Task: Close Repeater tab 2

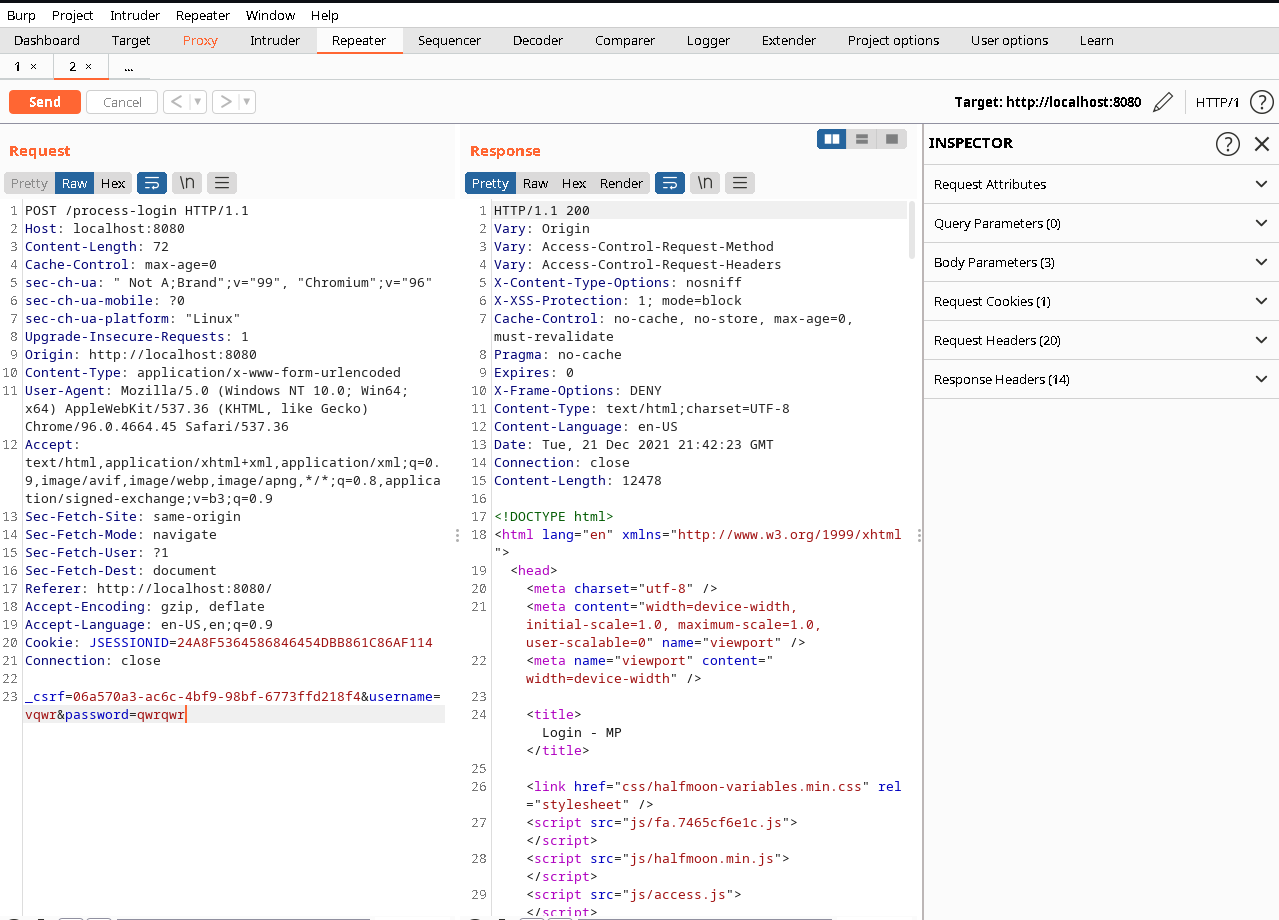Action: click(x=88, y=67)
